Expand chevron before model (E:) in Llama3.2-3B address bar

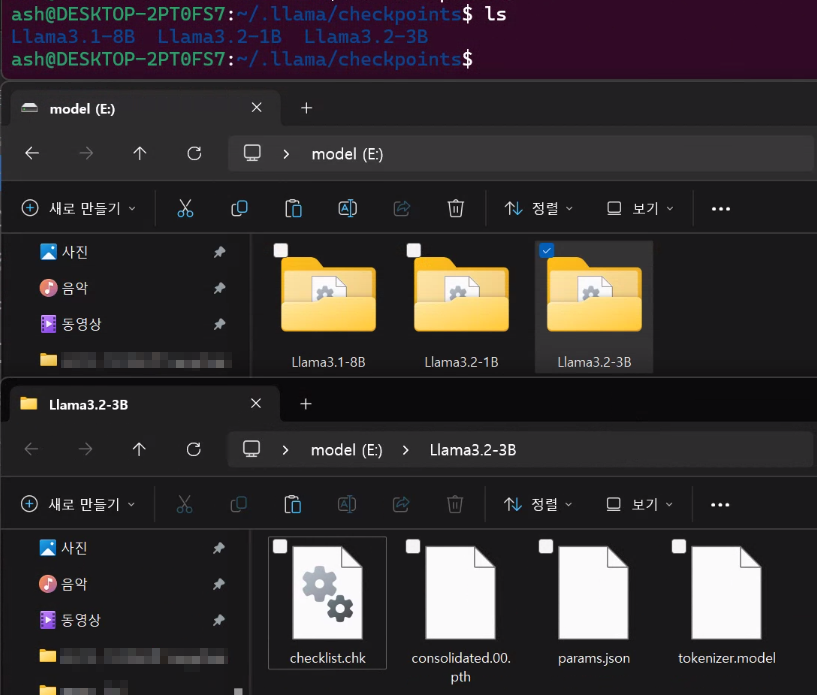coord(285,450)
